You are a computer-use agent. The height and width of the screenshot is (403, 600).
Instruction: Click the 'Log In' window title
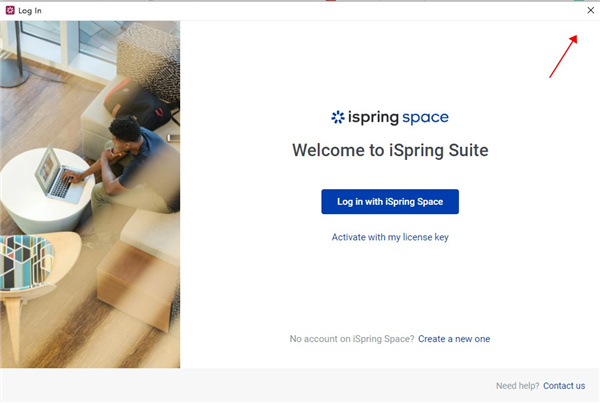tap(30, 11)
